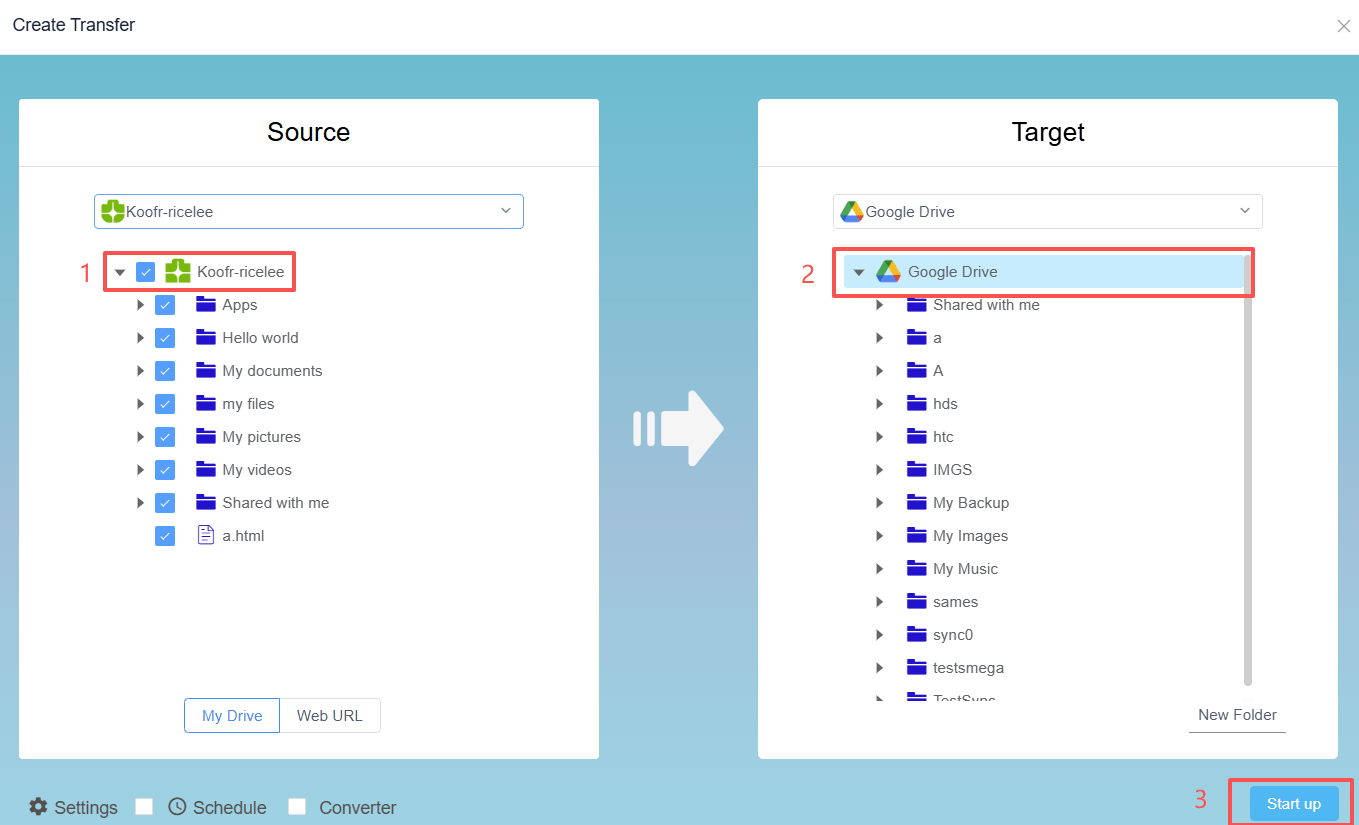Viewport: 1359px width, 825px height.
Task: Expand the My documents folder
Action: coord(140,370)
